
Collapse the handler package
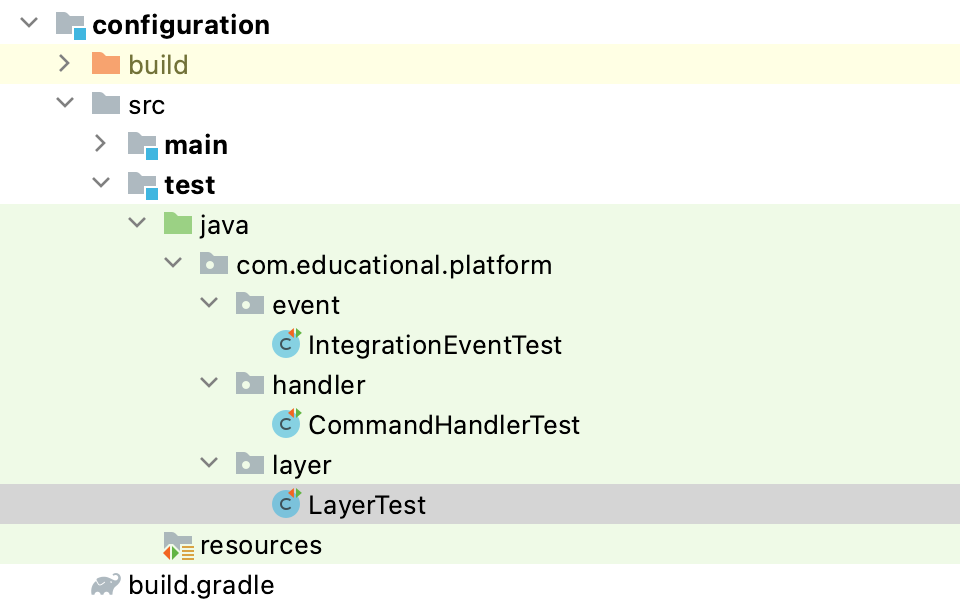[209, 384]
